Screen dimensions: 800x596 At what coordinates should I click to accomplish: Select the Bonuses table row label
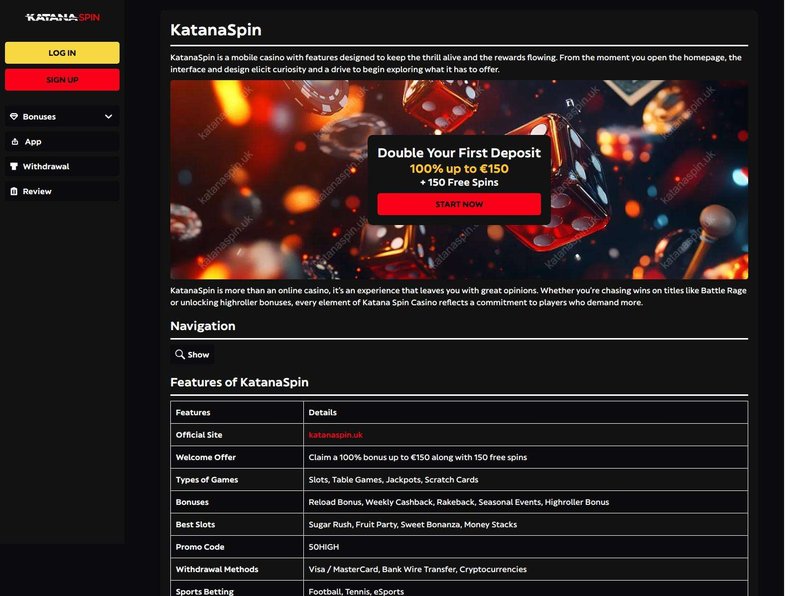click(192, 502)
